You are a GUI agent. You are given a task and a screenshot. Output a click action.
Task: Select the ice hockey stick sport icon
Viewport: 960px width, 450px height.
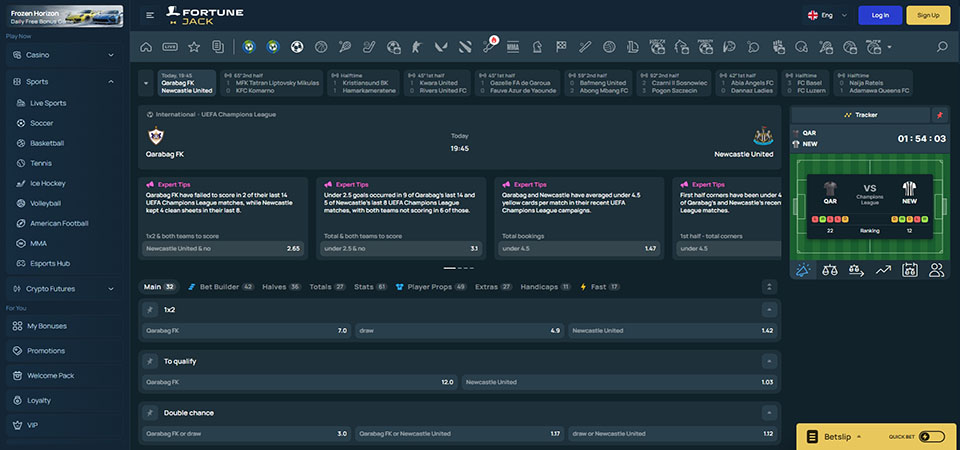369,47
